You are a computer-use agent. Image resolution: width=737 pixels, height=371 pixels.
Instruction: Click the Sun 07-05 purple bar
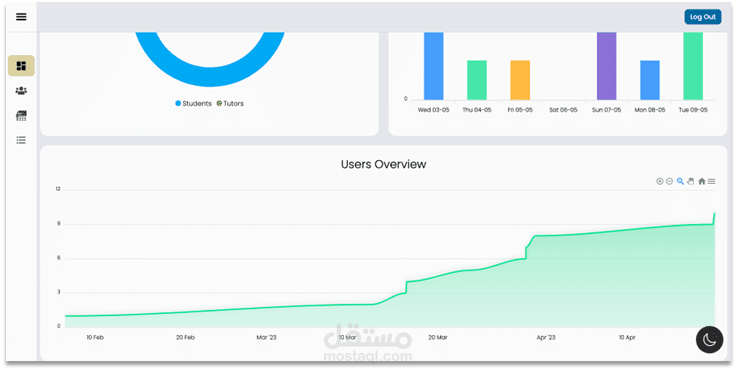pos(607,66)
